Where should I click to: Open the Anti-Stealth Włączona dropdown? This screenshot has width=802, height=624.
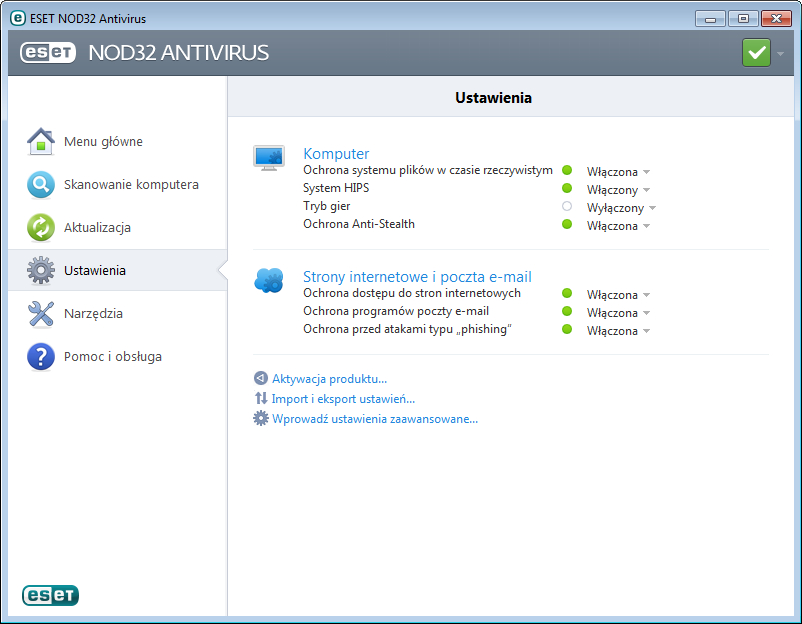coord(618,226)
